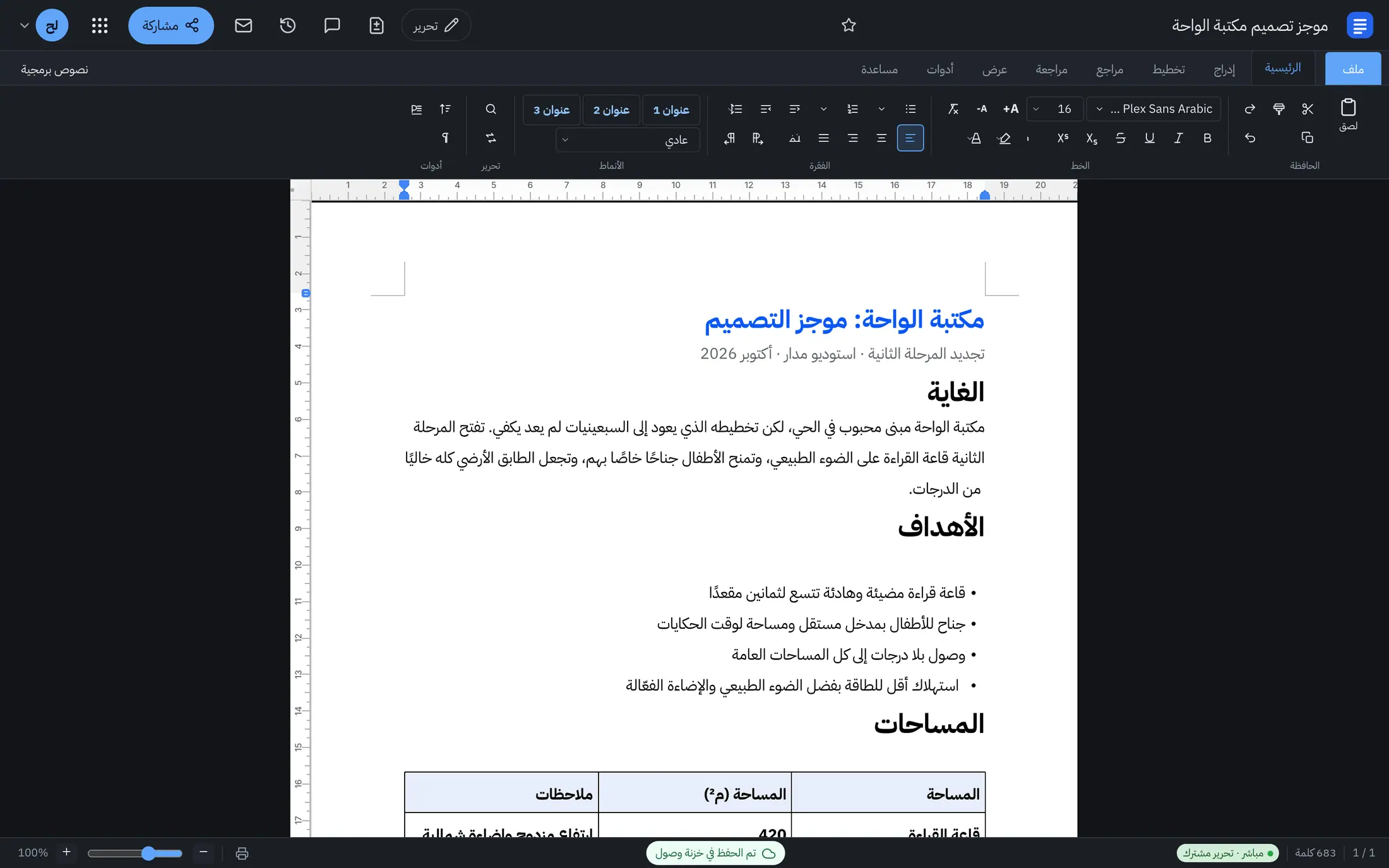
Task: Open the font size 16 dropdown
Action: pos(1055,109)
